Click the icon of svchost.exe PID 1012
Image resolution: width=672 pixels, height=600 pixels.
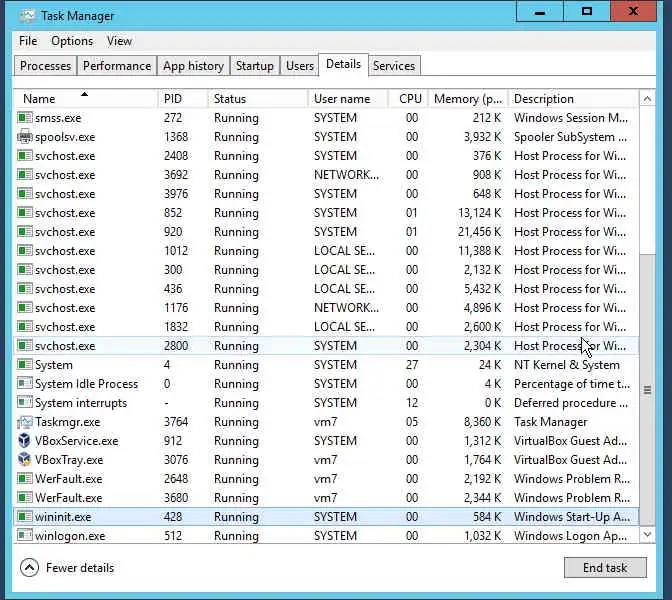coord(25,250)
